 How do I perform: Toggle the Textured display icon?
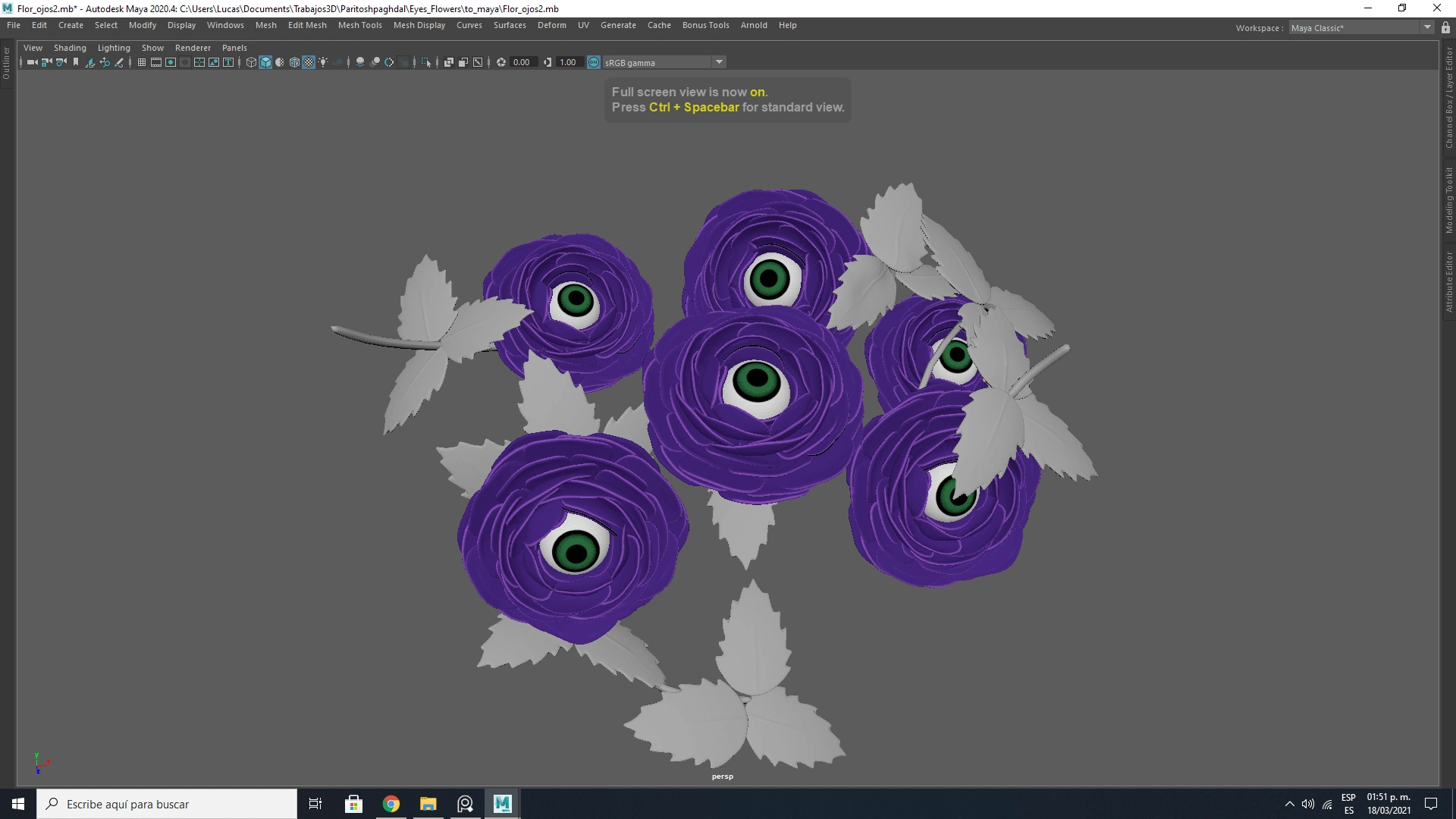[x=309, y=62]
